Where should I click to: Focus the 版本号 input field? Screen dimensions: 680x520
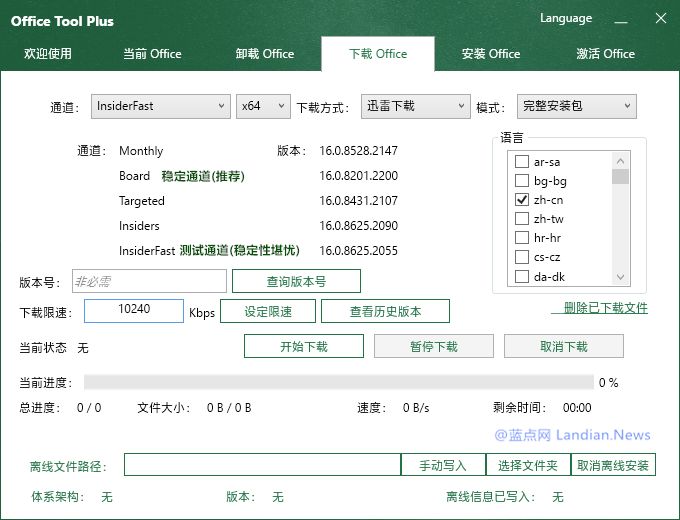(149, 281)
